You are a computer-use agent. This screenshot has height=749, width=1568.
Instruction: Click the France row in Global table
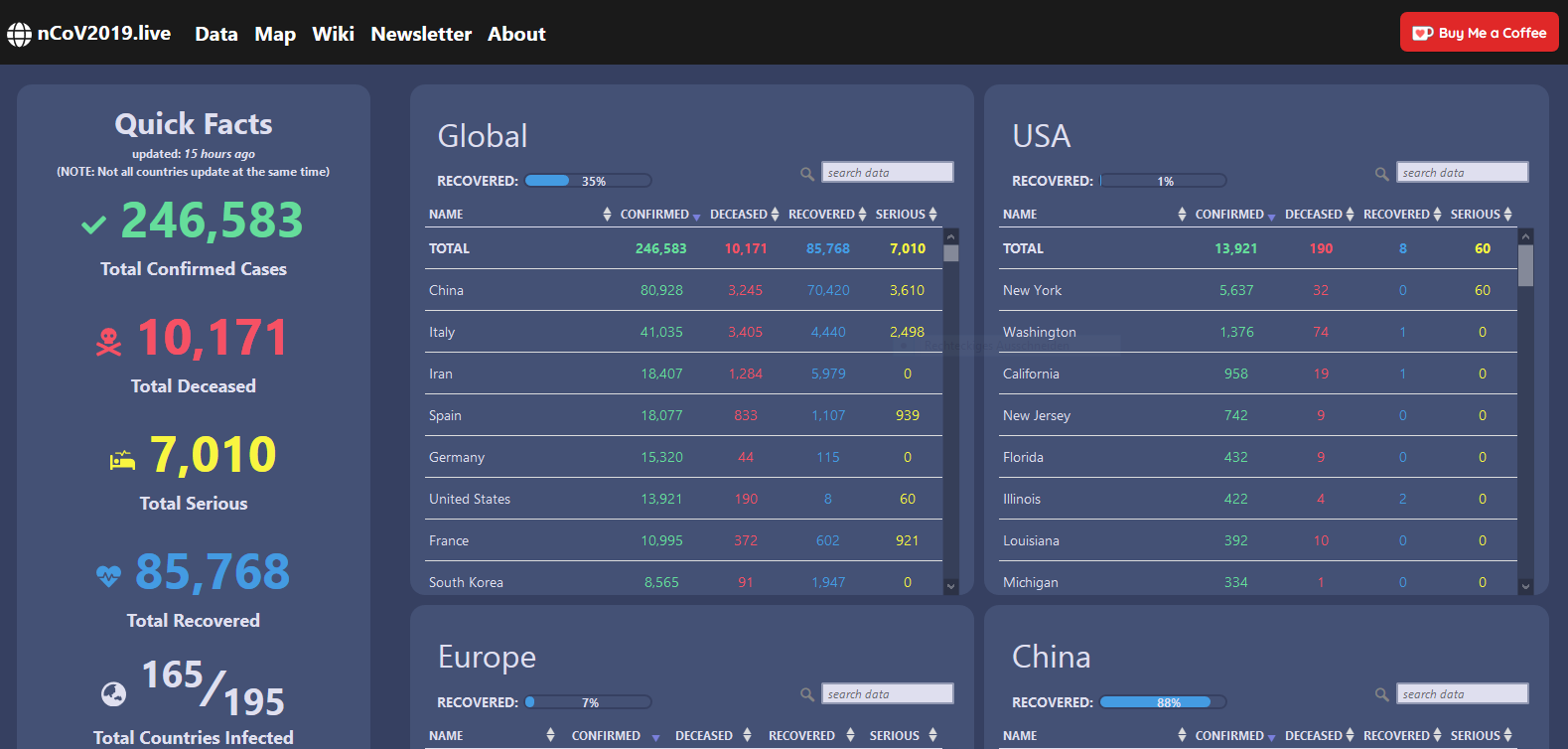683,540
